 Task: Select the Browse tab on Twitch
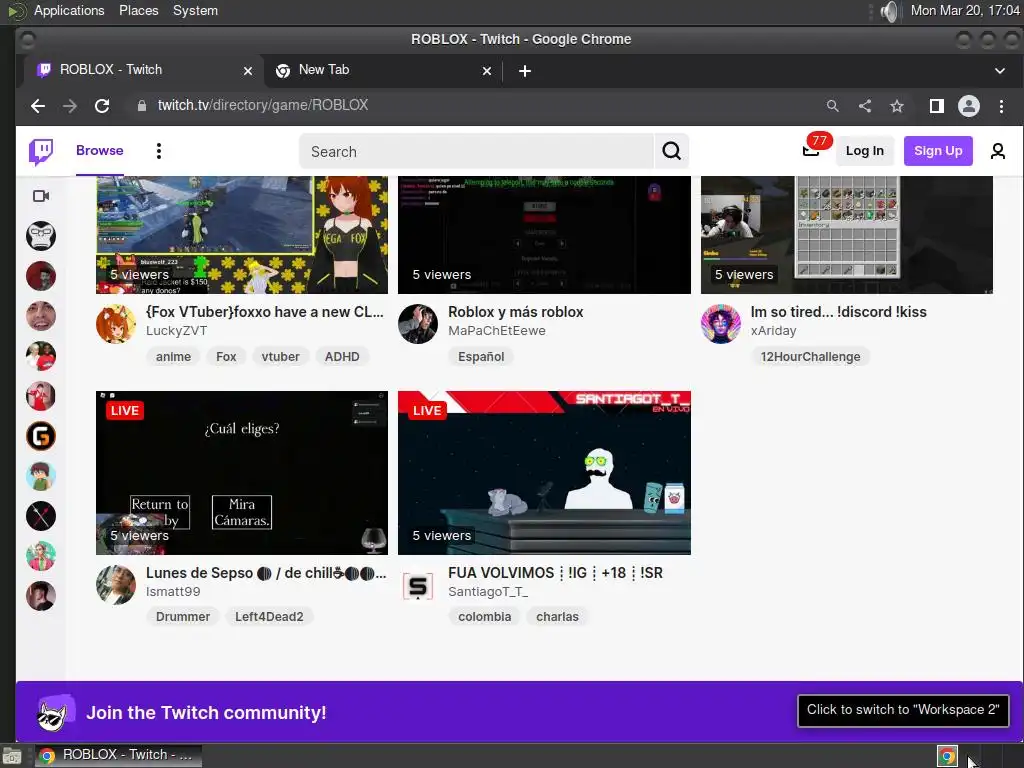[99, 151]
